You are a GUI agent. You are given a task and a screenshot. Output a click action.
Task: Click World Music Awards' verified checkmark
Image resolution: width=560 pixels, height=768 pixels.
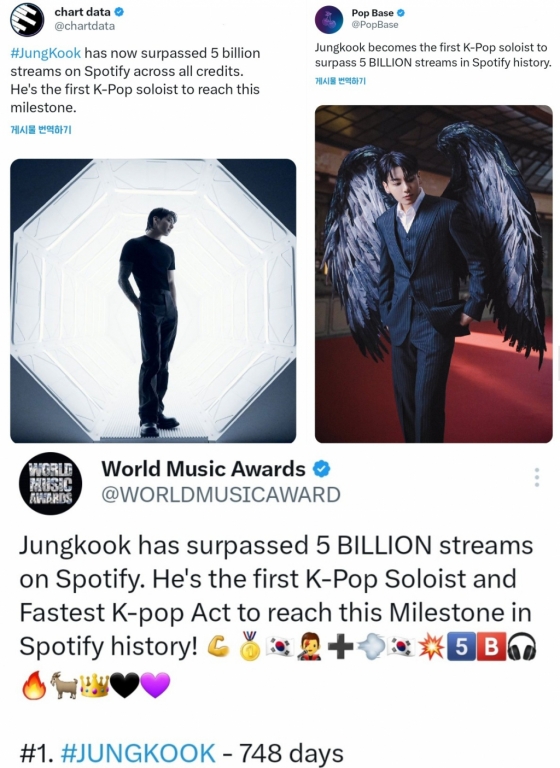click(x=321, y=469)
